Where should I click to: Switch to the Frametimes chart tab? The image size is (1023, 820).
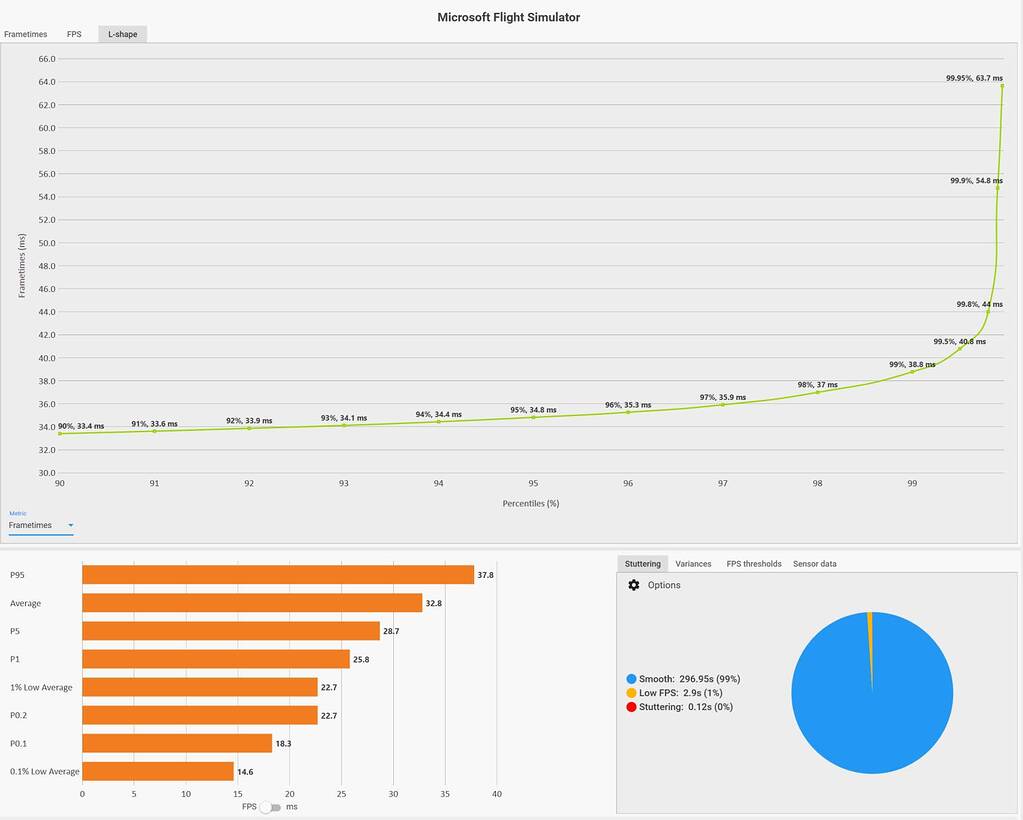(25, 34)
